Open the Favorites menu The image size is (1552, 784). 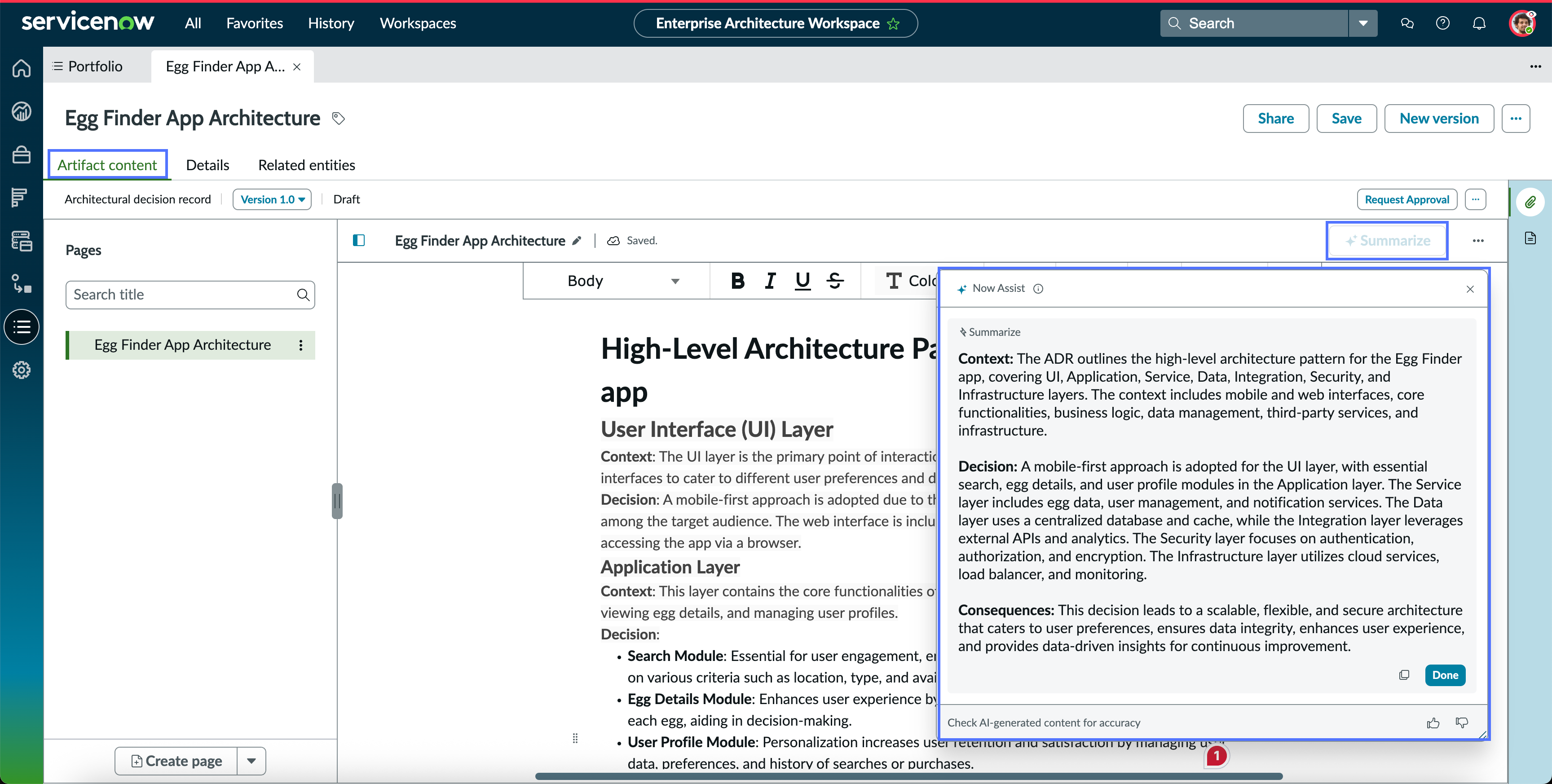pos(254,23)
